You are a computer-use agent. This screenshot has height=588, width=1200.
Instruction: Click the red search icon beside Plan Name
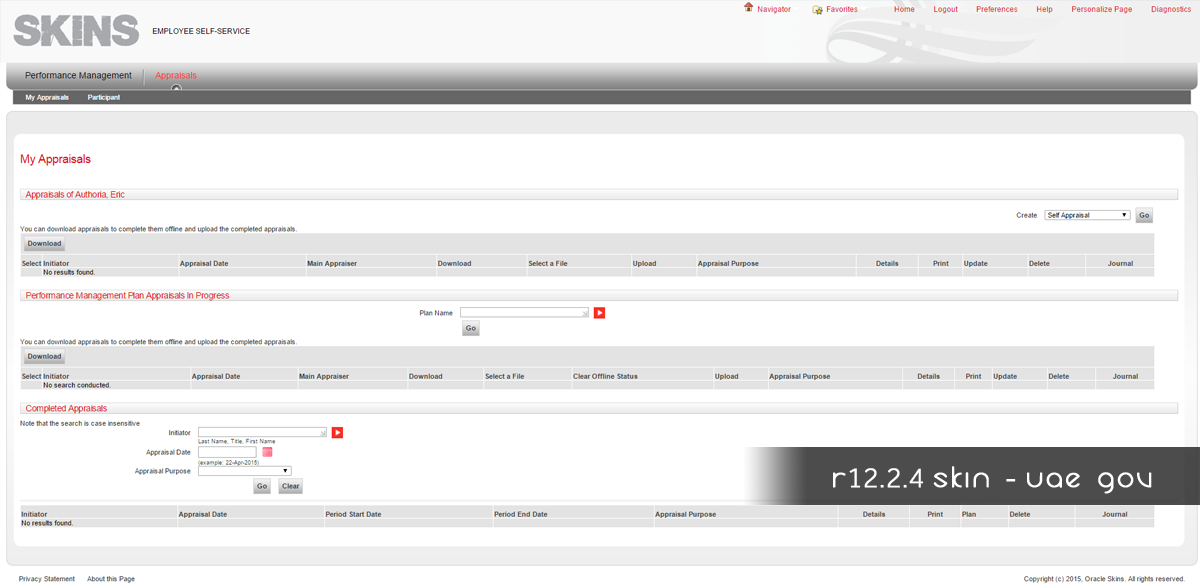pyautogui.click(x=600, y=313)
